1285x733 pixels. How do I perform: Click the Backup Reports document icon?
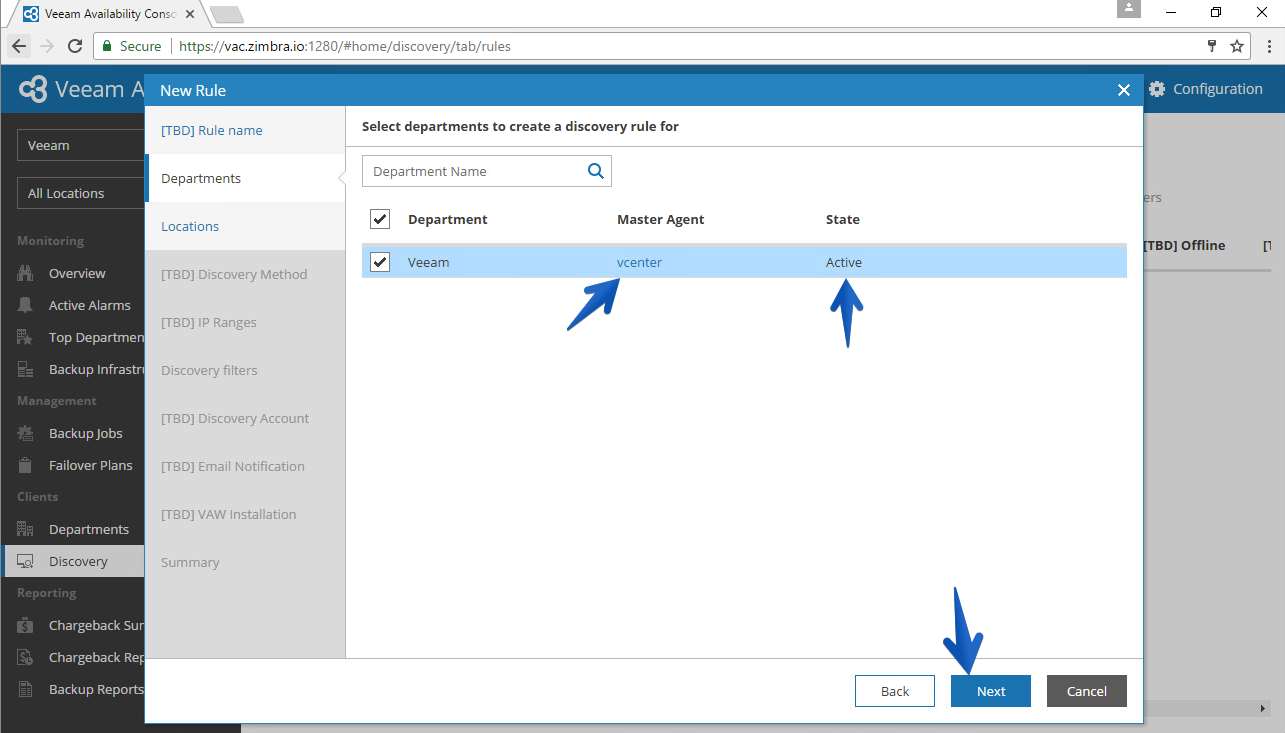[26, 689]
